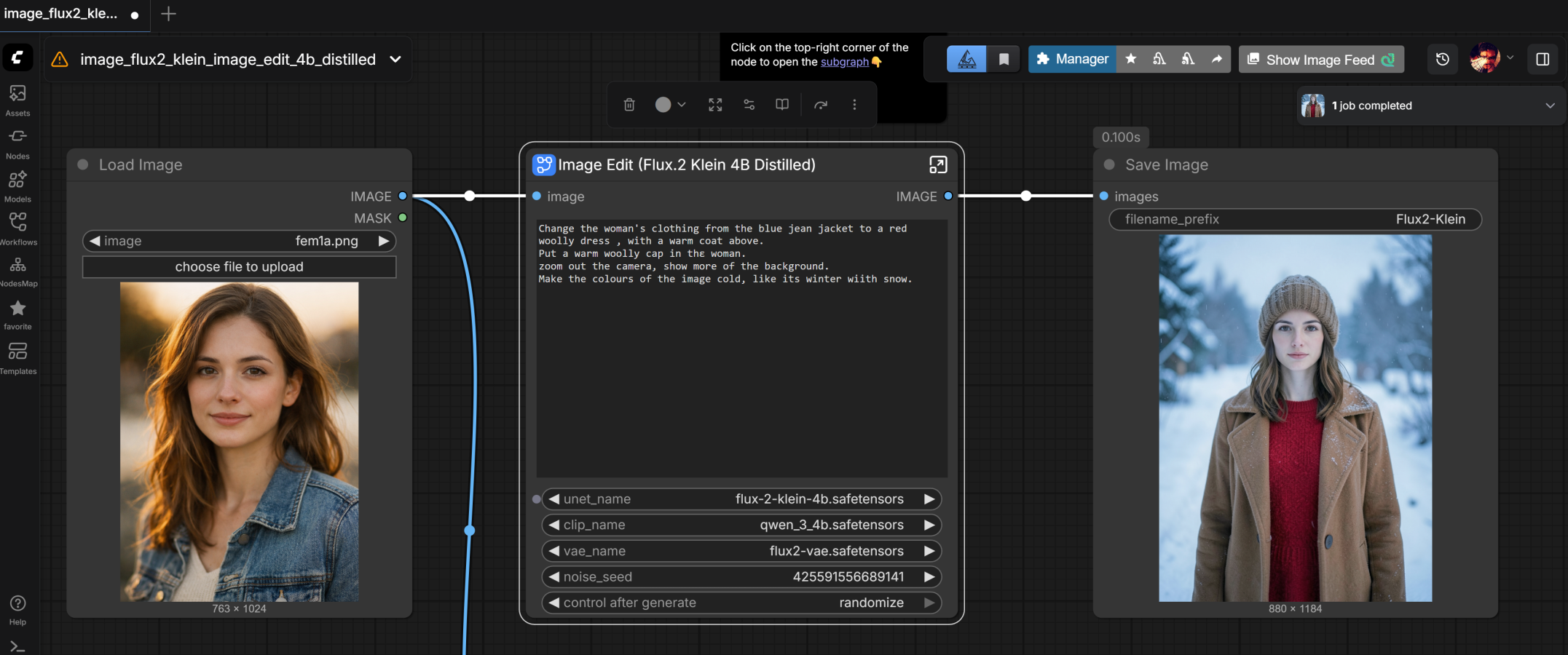Click the node info book icon
This screenshot has height=655, width=1568.
(x=782, y=105)
